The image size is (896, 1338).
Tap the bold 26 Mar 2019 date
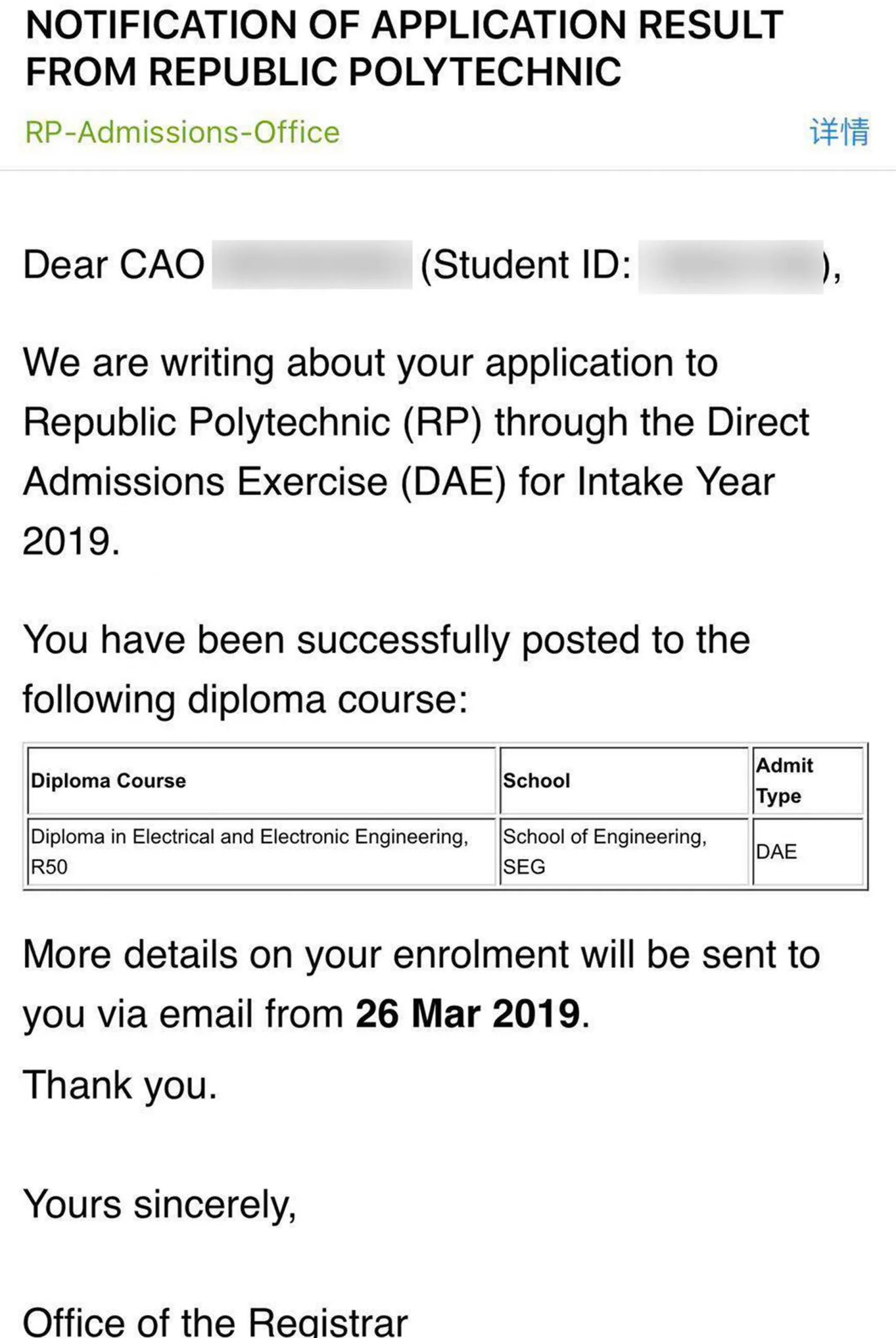tap(468, 1014)
